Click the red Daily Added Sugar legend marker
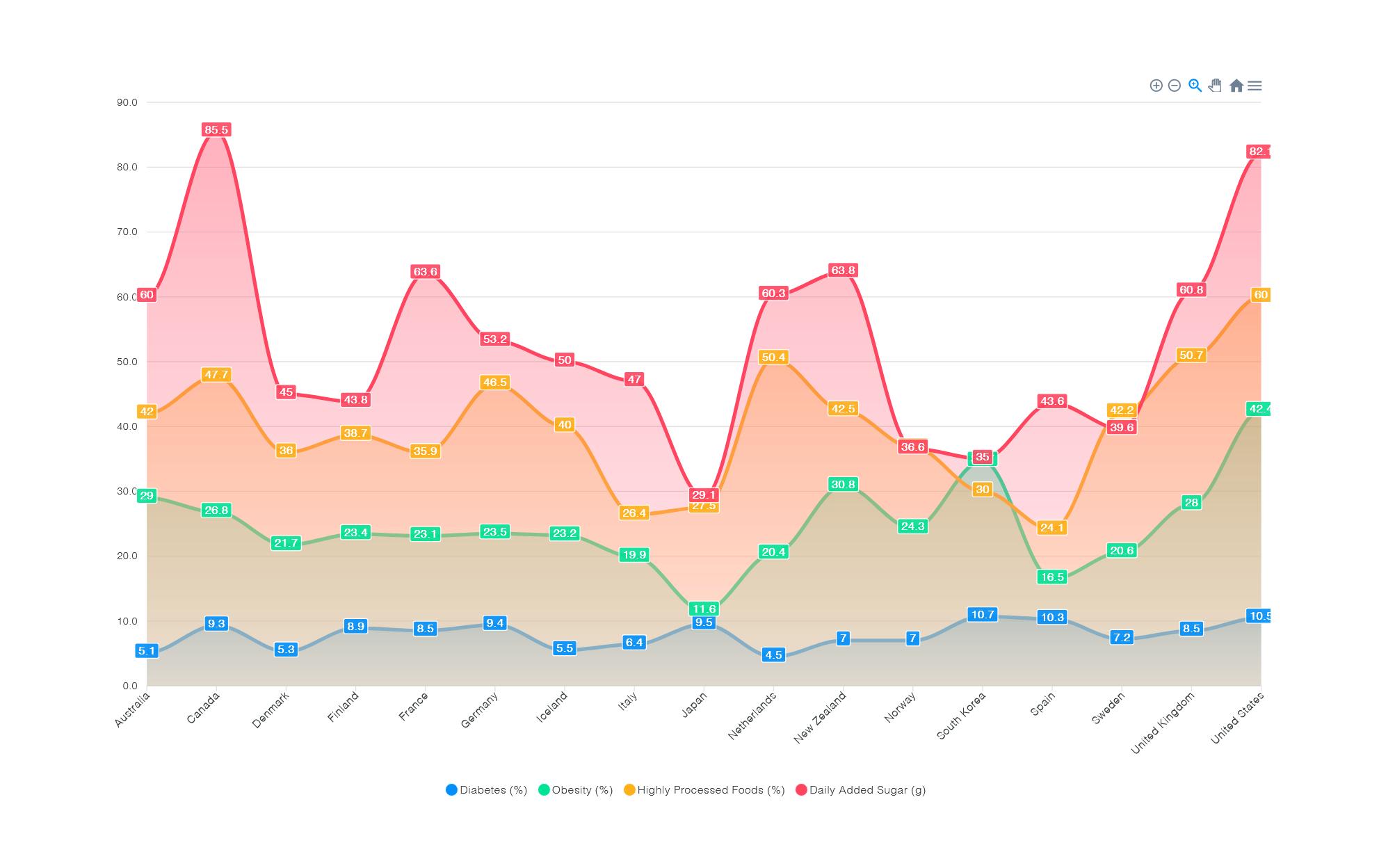This screenshot has height=868, width=1379. tap(801, 790)
